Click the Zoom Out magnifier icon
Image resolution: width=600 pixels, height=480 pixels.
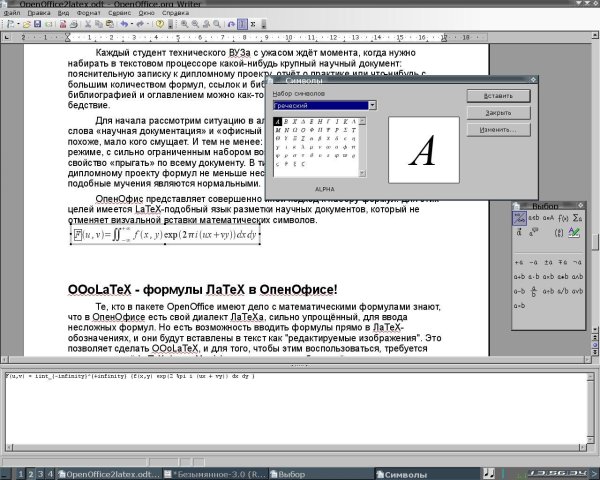[195, 24]
